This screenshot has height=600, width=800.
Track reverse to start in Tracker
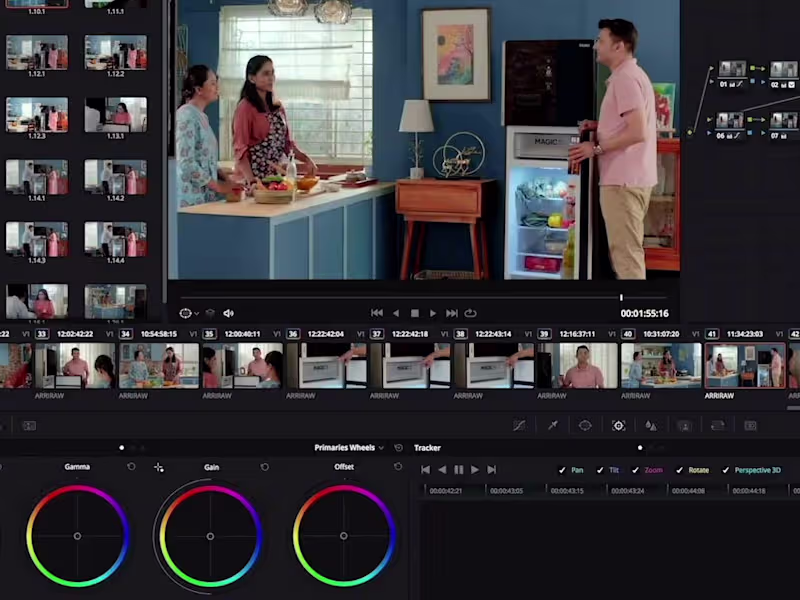(x=426, y=469)
